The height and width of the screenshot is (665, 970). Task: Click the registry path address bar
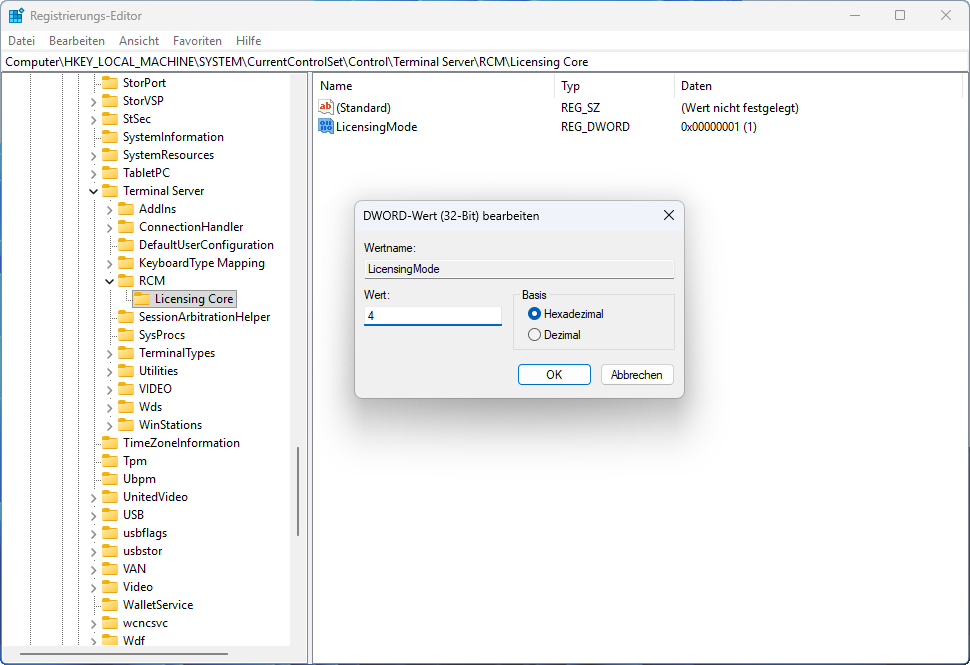[x=485, y=62]
